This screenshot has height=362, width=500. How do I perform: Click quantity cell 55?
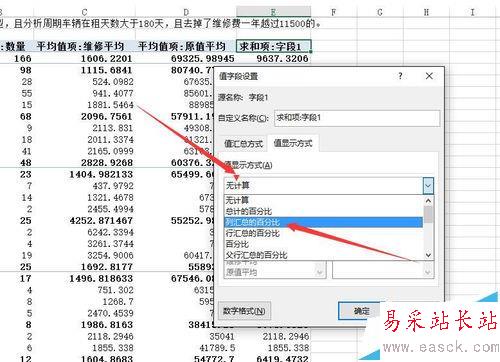tap(27, 93)
